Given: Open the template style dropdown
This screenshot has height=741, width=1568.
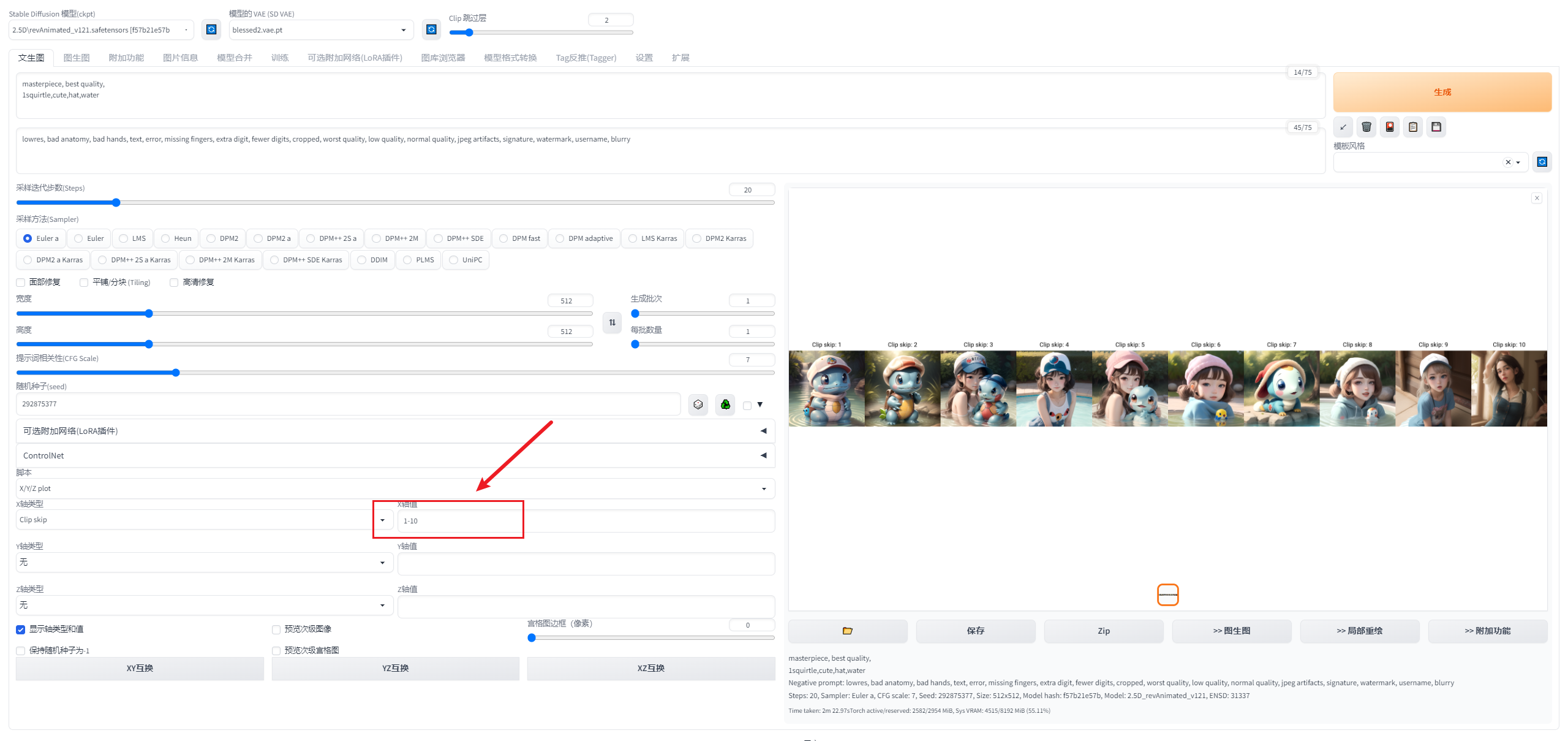Looking at the screenshot, I should [x=1431, y=162].
